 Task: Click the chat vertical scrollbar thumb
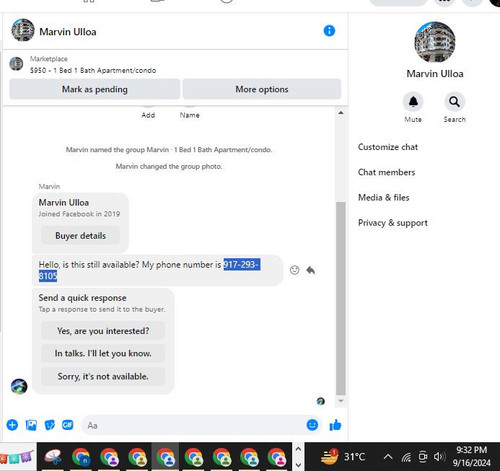pos(341,298)
